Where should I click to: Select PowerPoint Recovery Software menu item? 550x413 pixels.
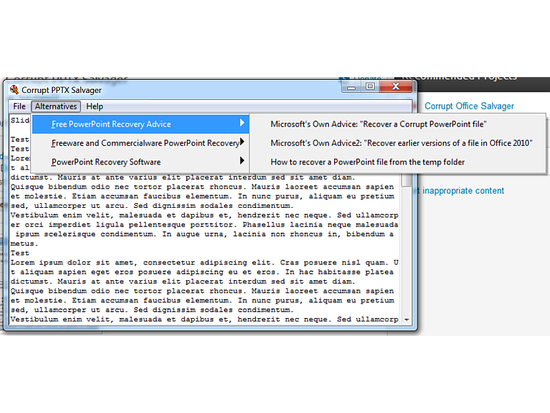coord(141,162)
